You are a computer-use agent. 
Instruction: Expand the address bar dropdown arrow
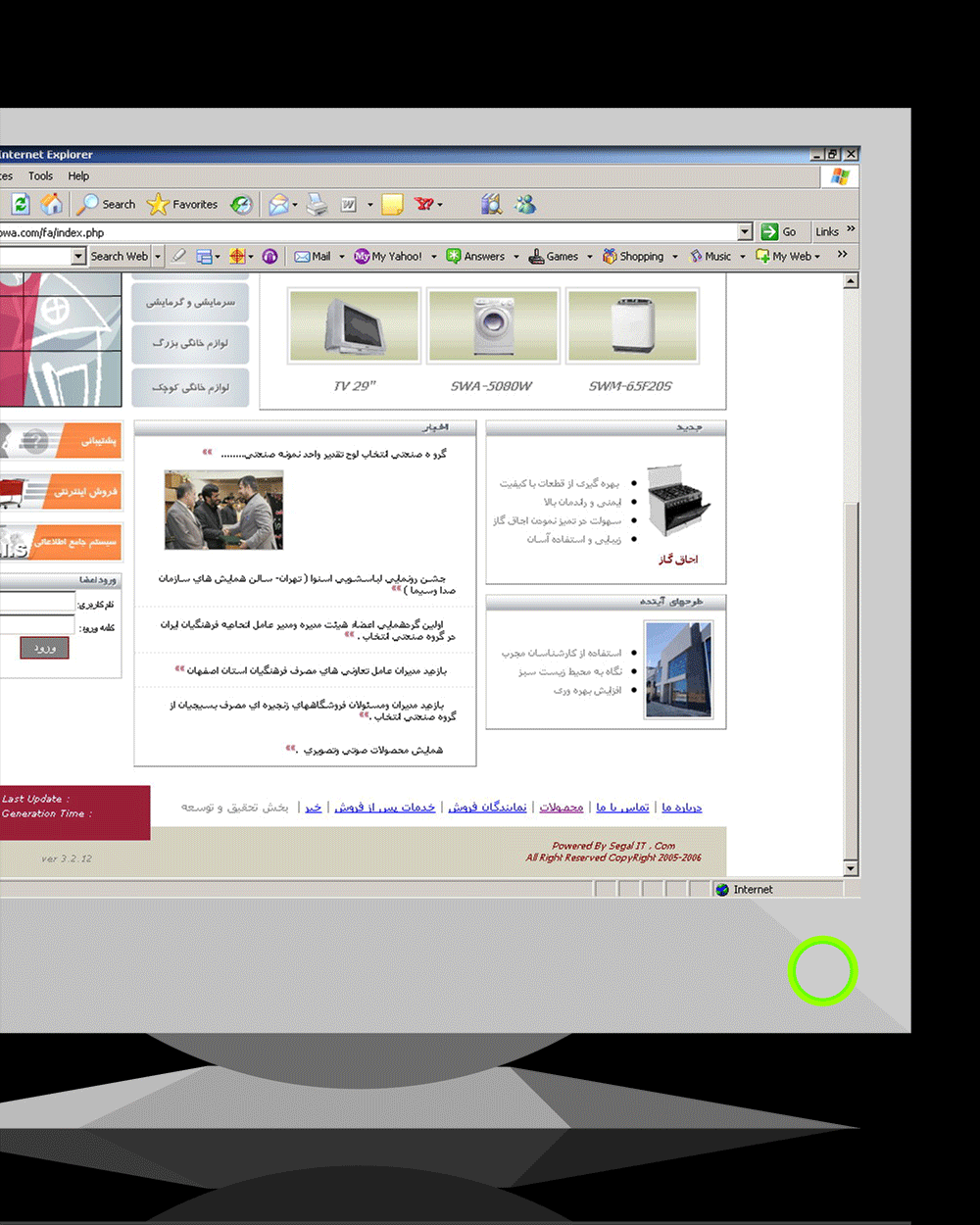745,231
